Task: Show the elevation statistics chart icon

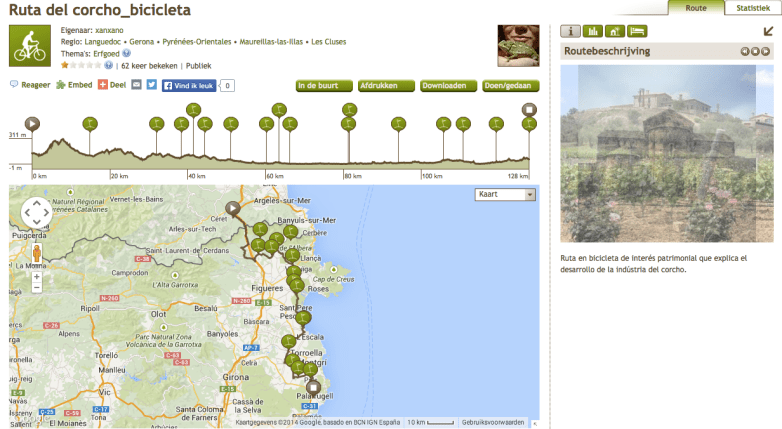Action: point(592,31)
